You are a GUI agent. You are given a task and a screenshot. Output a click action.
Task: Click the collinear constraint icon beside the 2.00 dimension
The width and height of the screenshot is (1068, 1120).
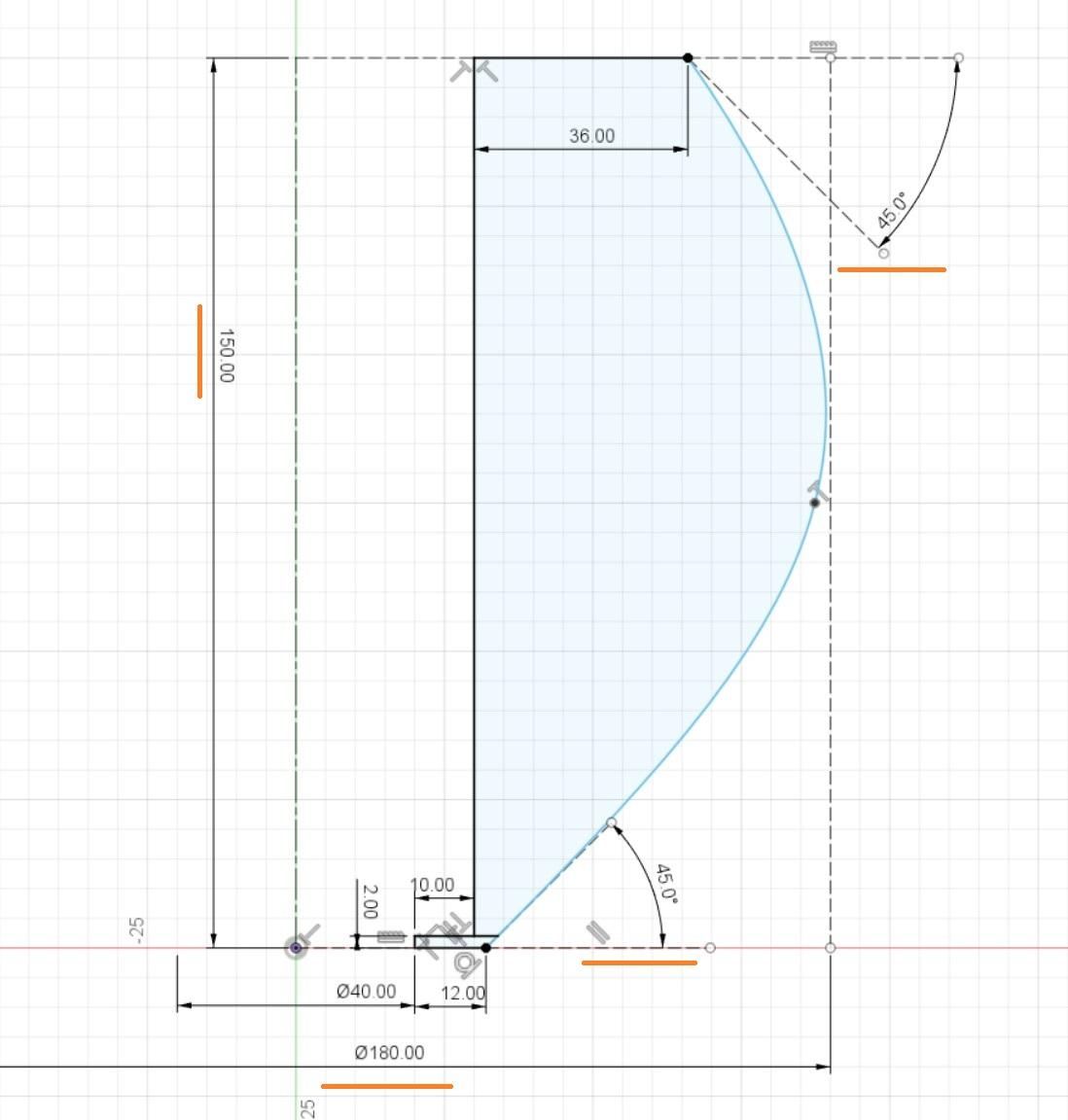coord(391,936)
